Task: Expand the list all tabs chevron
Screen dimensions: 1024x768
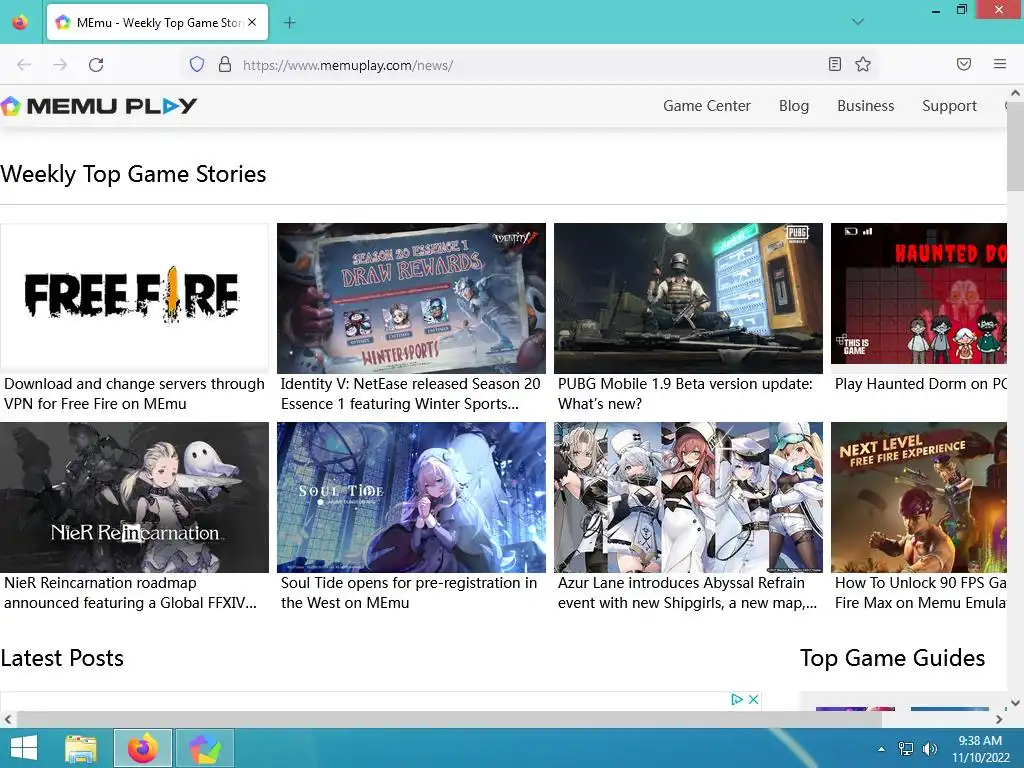Action: coord(858,22)
